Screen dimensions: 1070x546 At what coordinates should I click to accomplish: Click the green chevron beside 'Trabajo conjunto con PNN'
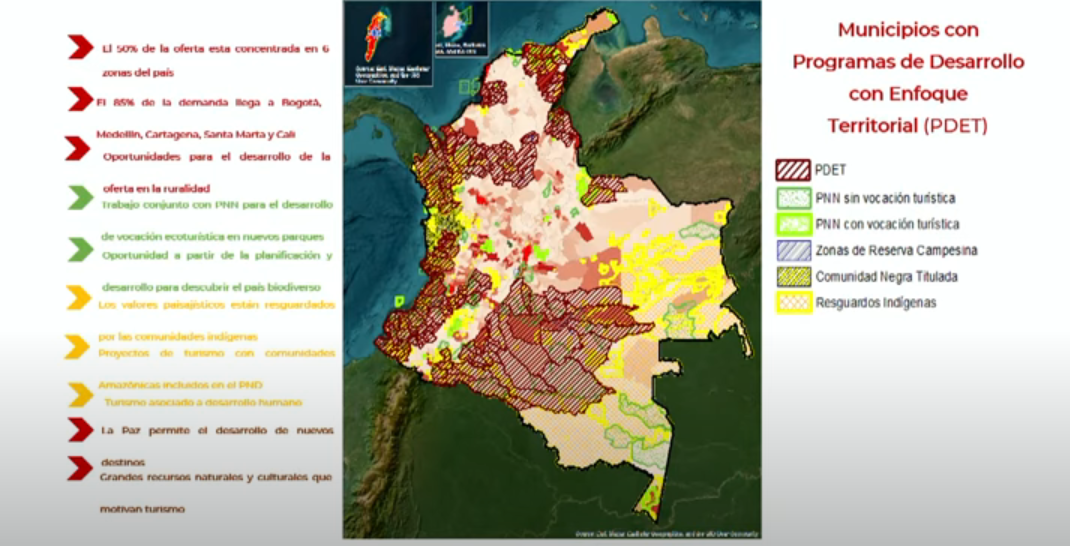click(81, 198)
